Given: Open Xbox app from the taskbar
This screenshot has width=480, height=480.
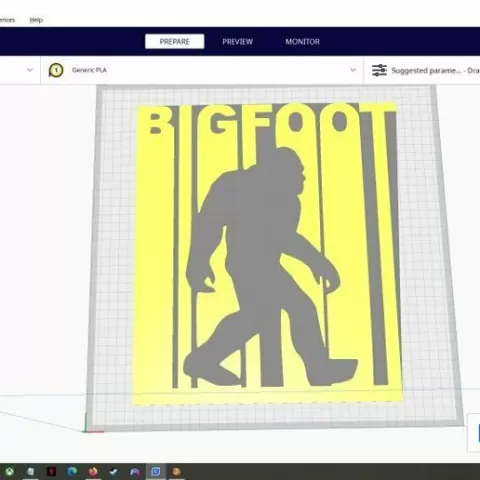Looking at the screenshot, I should click(x=10, y=472).
